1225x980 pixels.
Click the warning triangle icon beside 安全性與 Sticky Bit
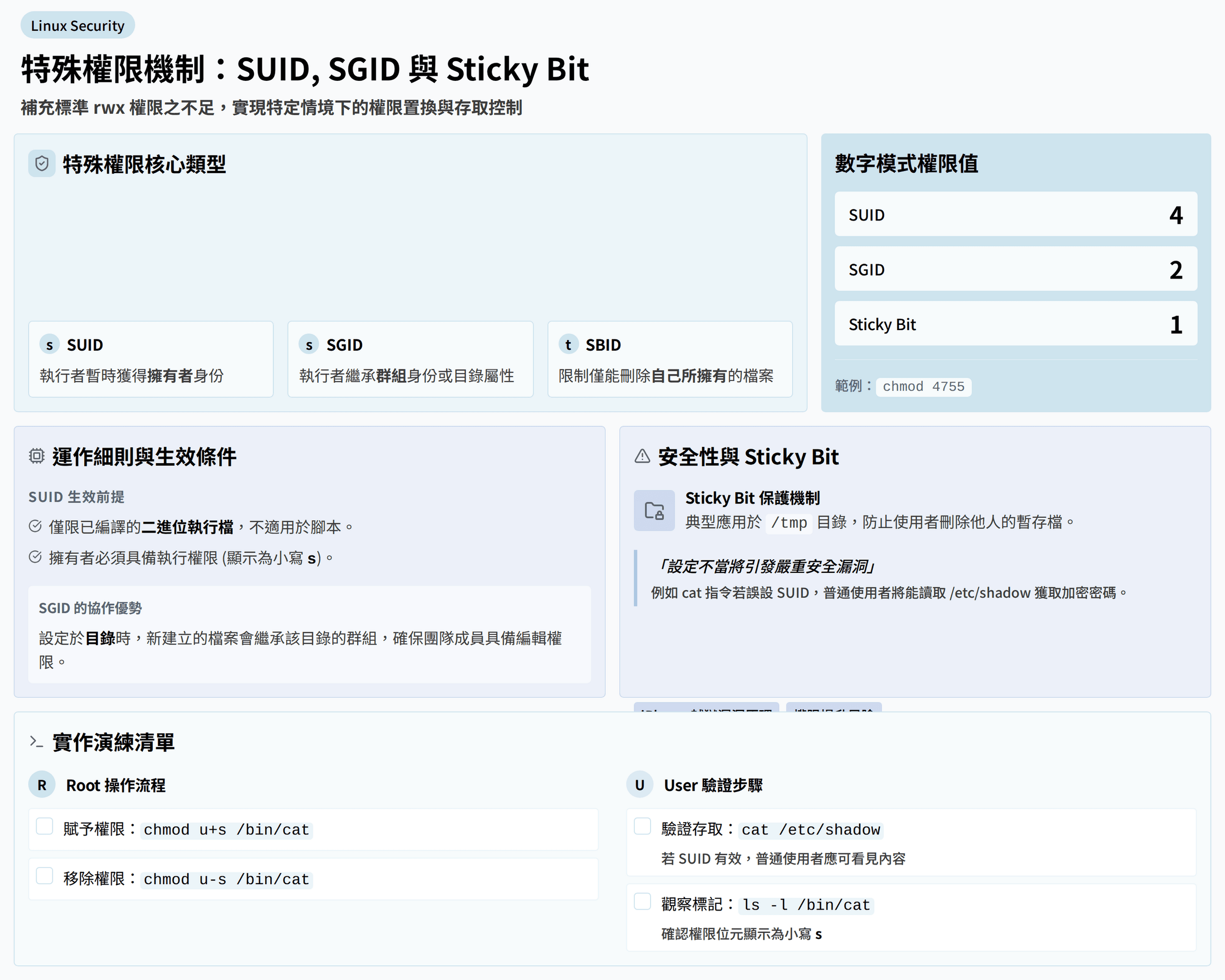[x=642, y=456]
